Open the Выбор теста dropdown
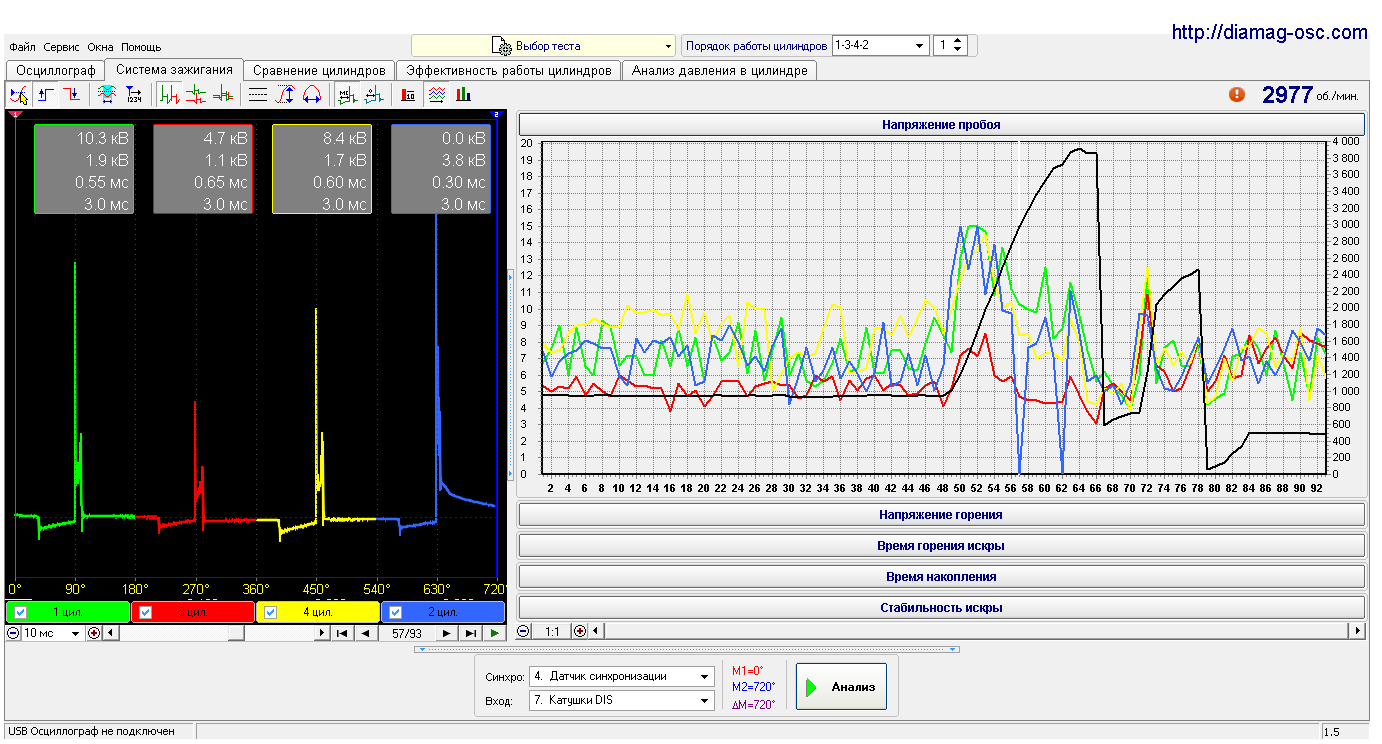Screen dimensions: 1382x744 pyautogui.click(x=544, y=46)
